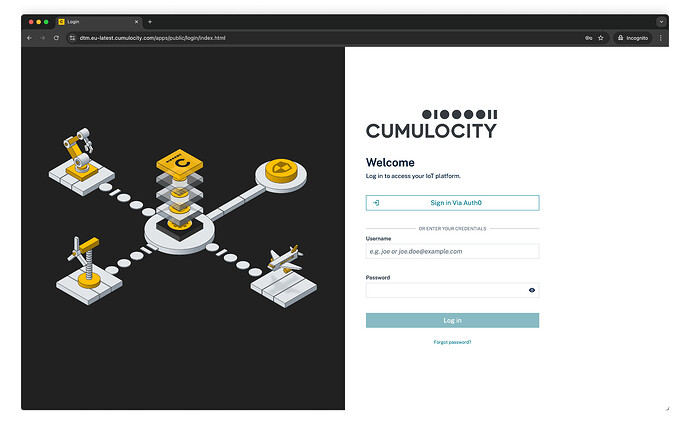Click the 'OR ENTER YOUR CREDENTIALS' text

[452, 229]
